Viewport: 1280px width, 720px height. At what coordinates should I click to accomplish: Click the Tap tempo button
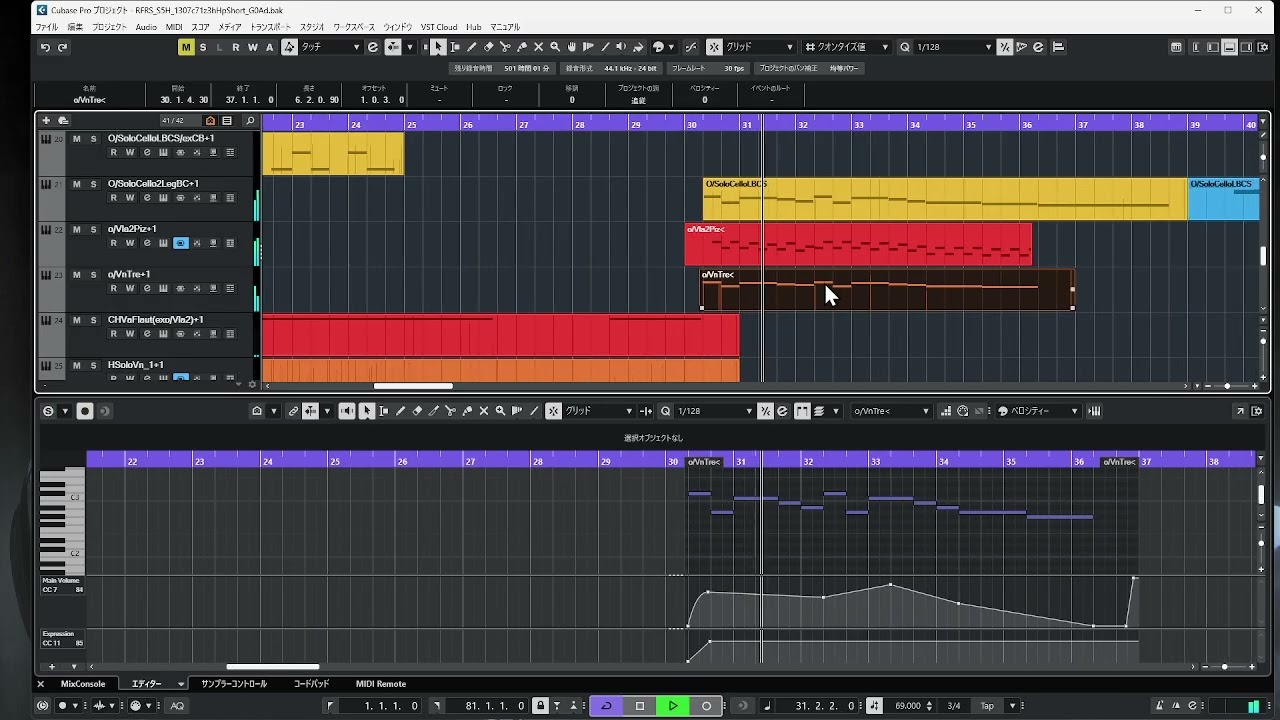987,706
